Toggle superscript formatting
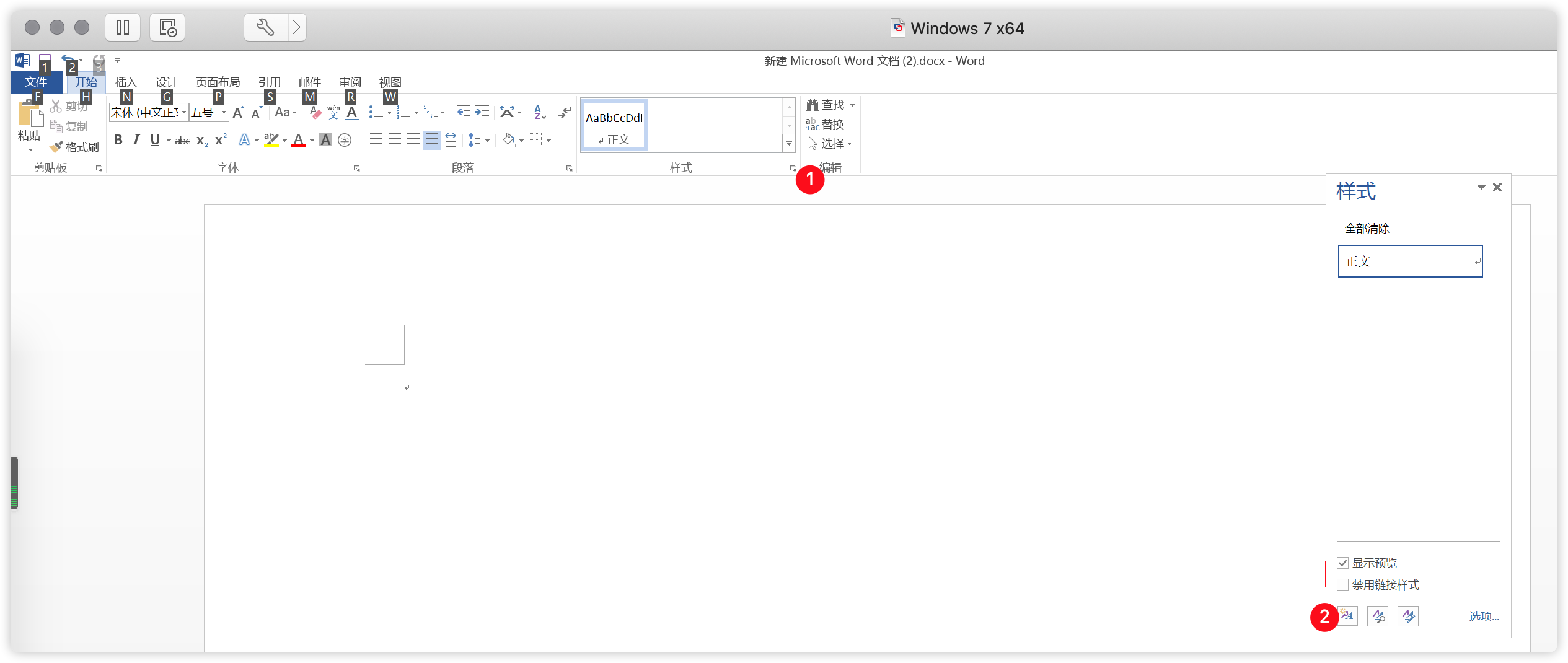The height and width of the screenshot is (663, 1568). pos(221,141)
